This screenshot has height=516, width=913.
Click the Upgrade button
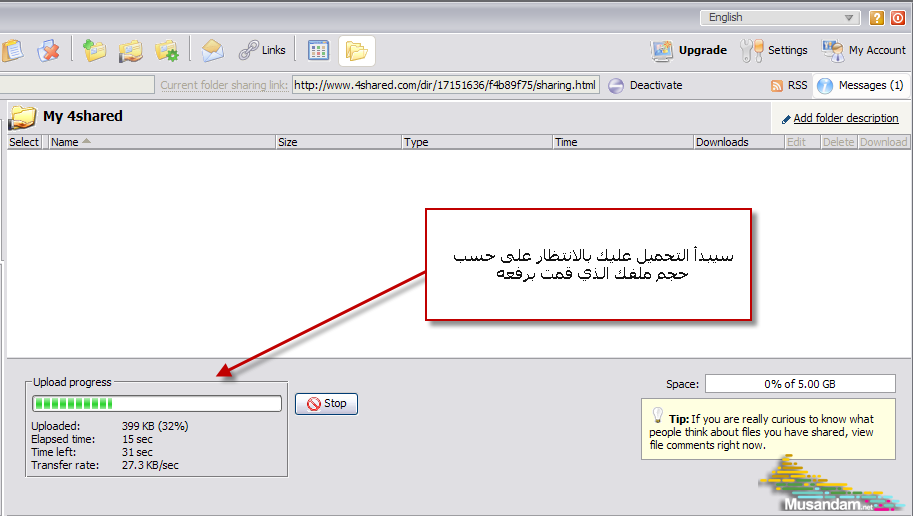[689, 51]
